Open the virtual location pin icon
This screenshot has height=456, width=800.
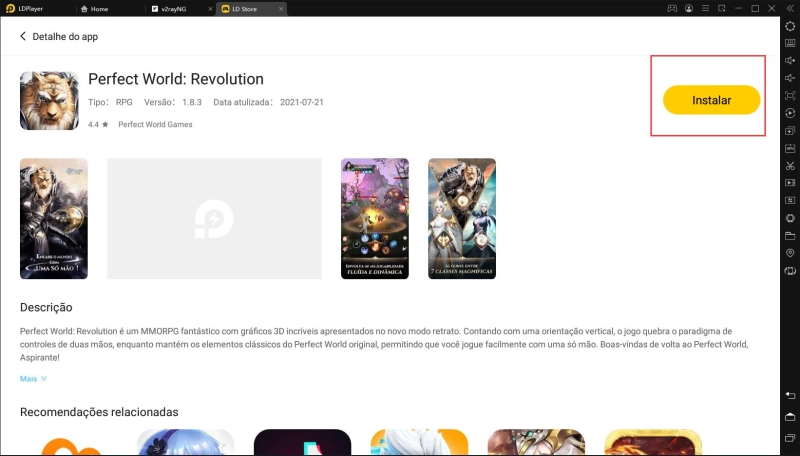790,253
